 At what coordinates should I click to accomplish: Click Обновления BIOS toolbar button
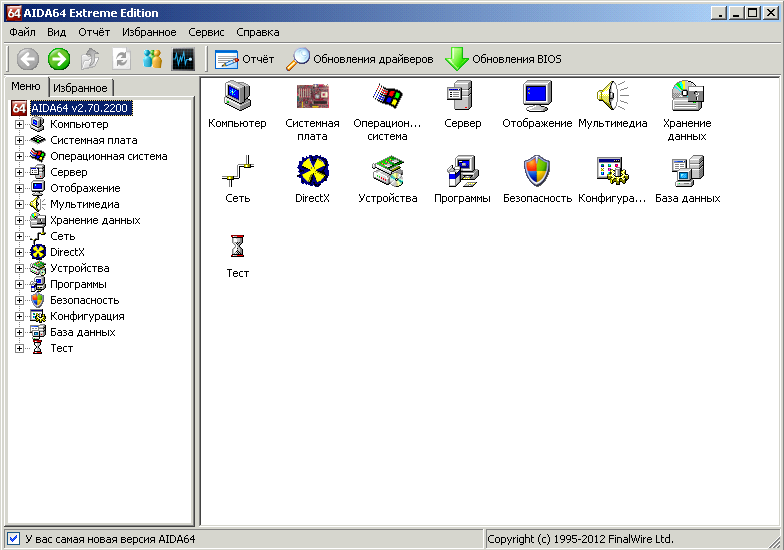(504, 59)
